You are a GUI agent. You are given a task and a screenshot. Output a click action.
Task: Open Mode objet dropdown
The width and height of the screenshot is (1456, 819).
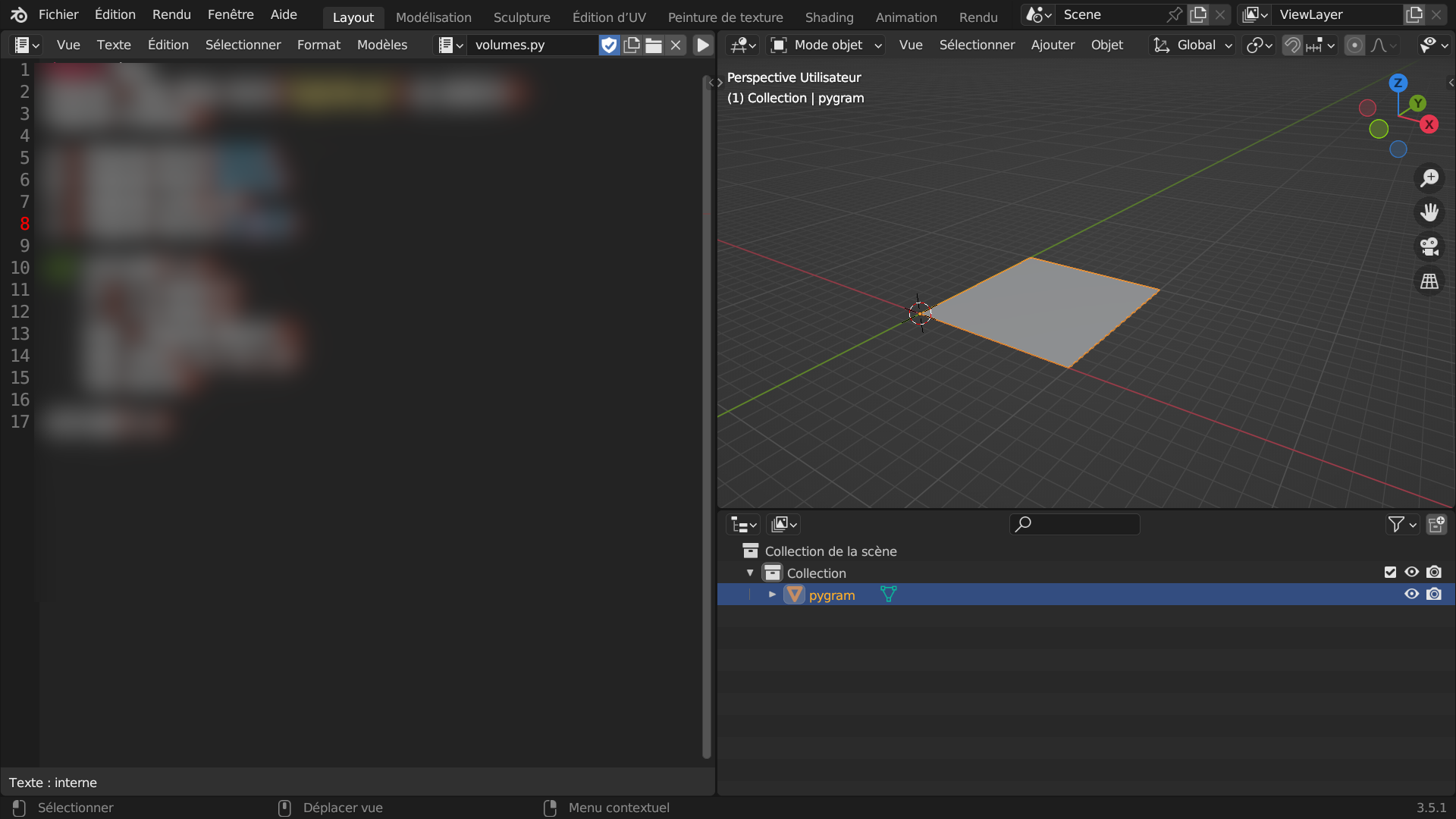tap(827, 45)
